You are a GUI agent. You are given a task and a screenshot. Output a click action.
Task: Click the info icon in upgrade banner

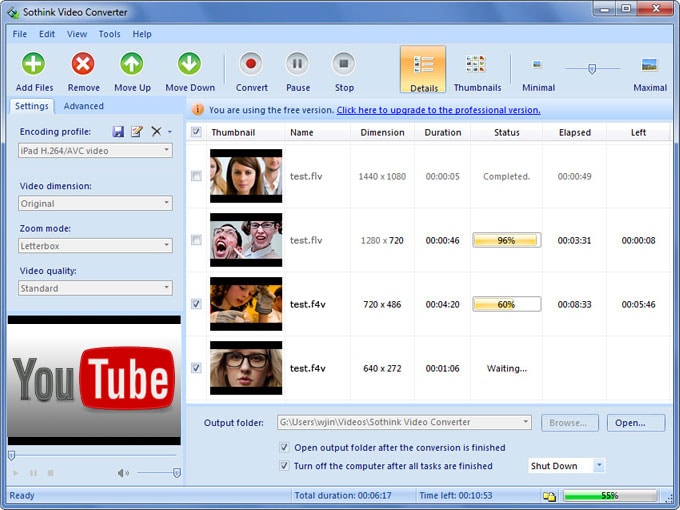(198, 109)
